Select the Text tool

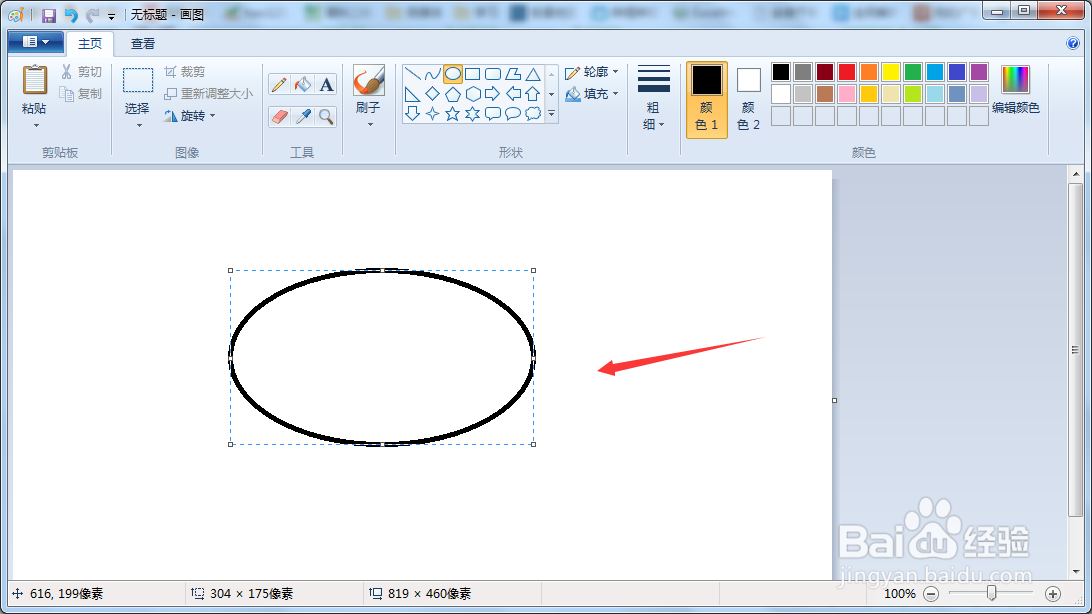click(x=326, y=85)
